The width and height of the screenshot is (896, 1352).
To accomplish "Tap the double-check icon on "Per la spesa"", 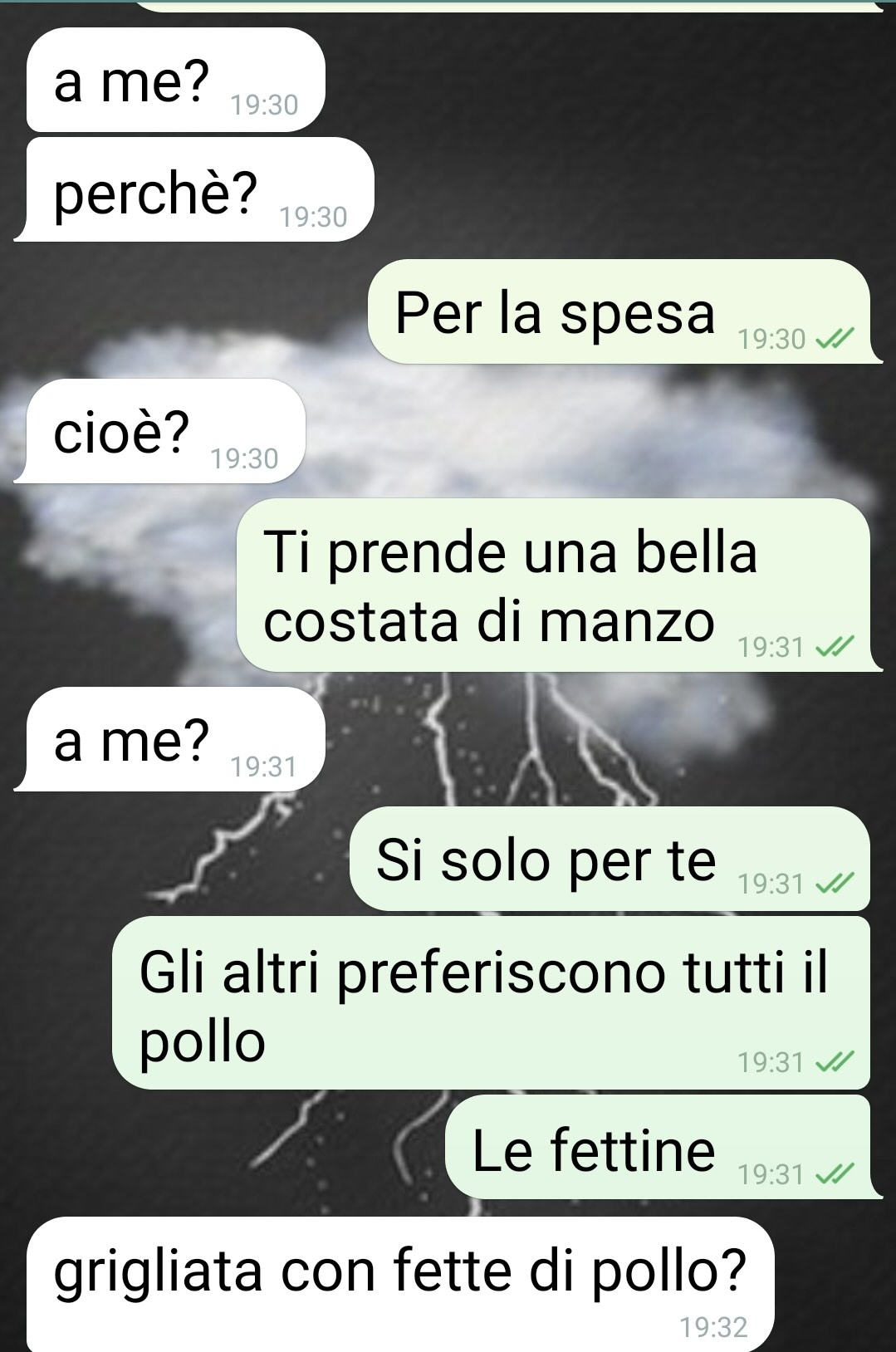I will 834,339.
